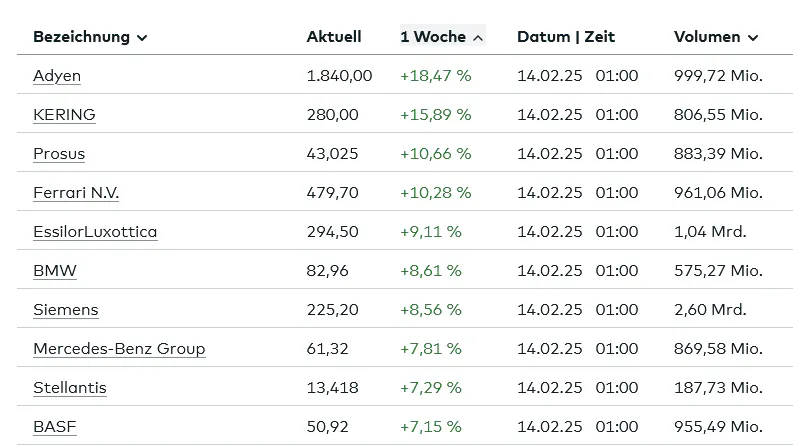The height and width of the screenshot is (446, 793).
Task: Click the Volumen header label
Action: coord(707,37)
